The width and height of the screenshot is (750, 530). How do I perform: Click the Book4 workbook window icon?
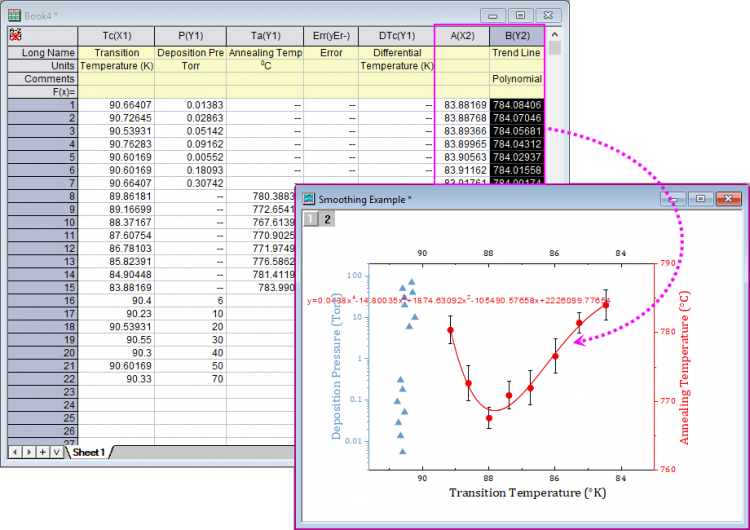coord(13,15)
